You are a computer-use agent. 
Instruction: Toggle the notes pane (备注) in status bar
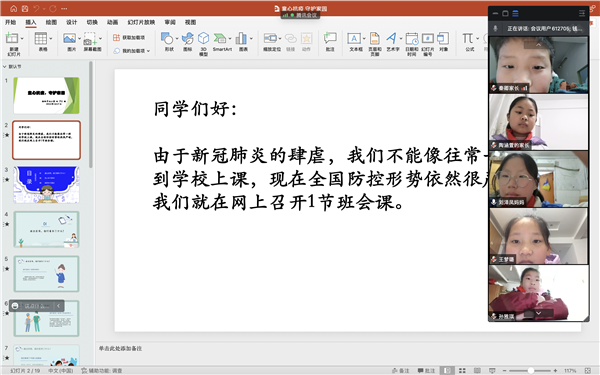[401, 370]
